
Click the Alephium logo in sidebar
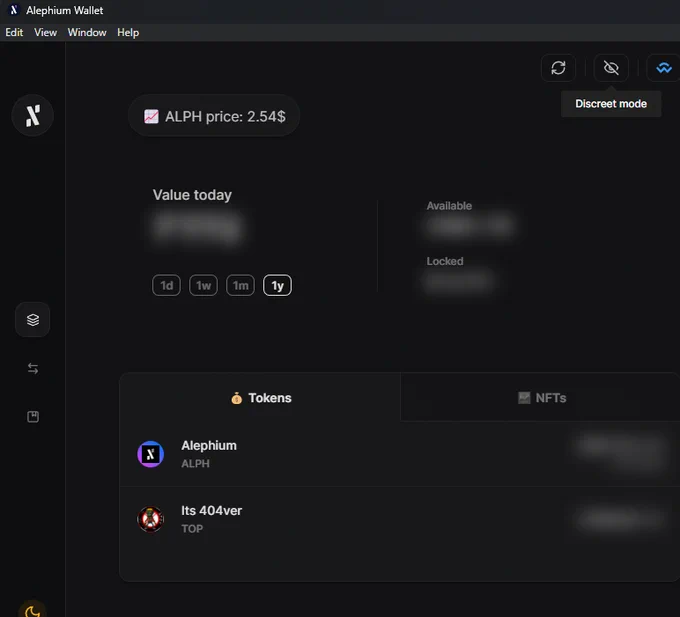(x=33, y=115)
